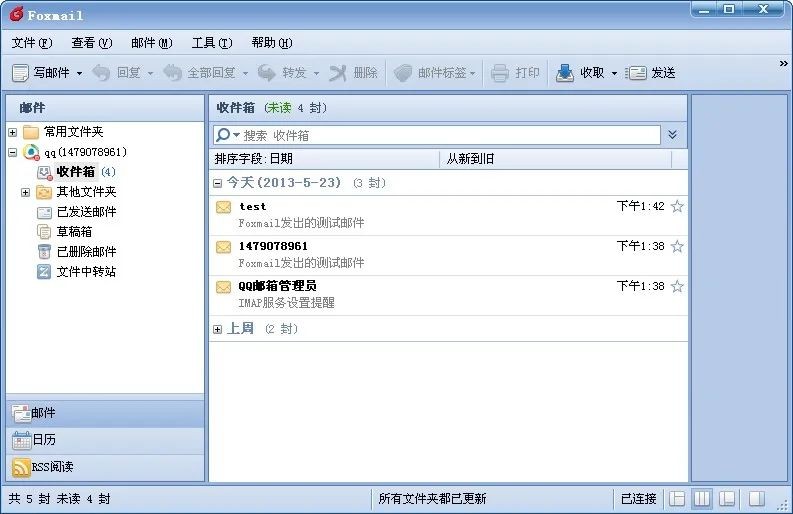Expand the 上周 email group

pos(218,329)
